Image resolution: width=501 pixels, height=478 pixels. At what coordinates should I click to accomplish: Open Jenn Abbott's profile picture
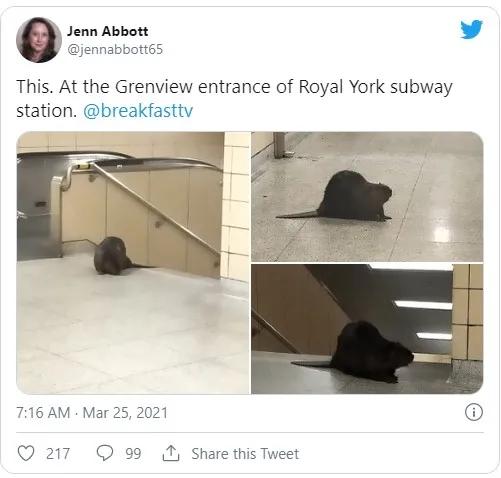(x=39, y=40)
